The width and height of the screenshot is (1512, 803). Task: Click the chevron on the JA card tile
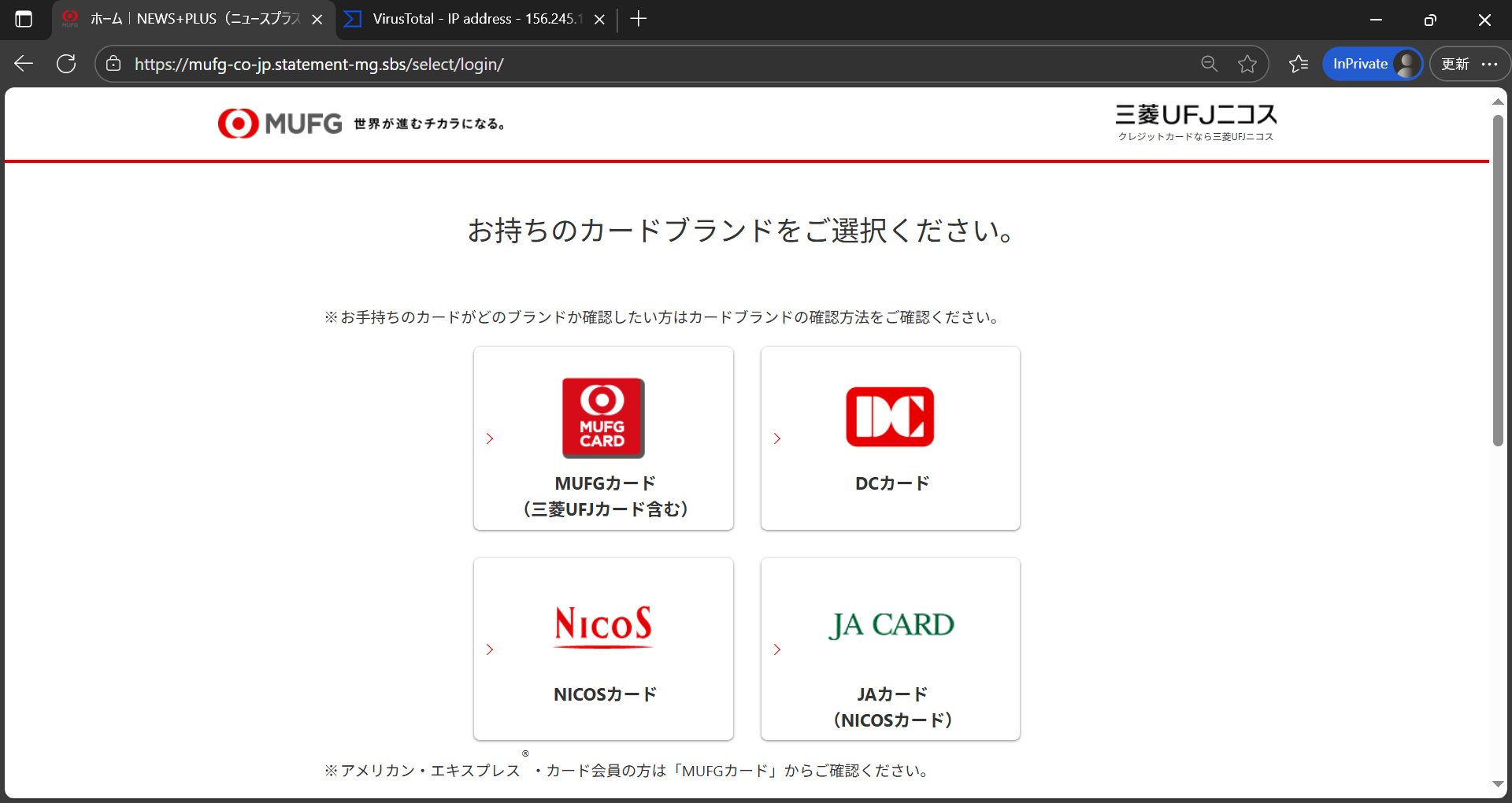[777, 649]
